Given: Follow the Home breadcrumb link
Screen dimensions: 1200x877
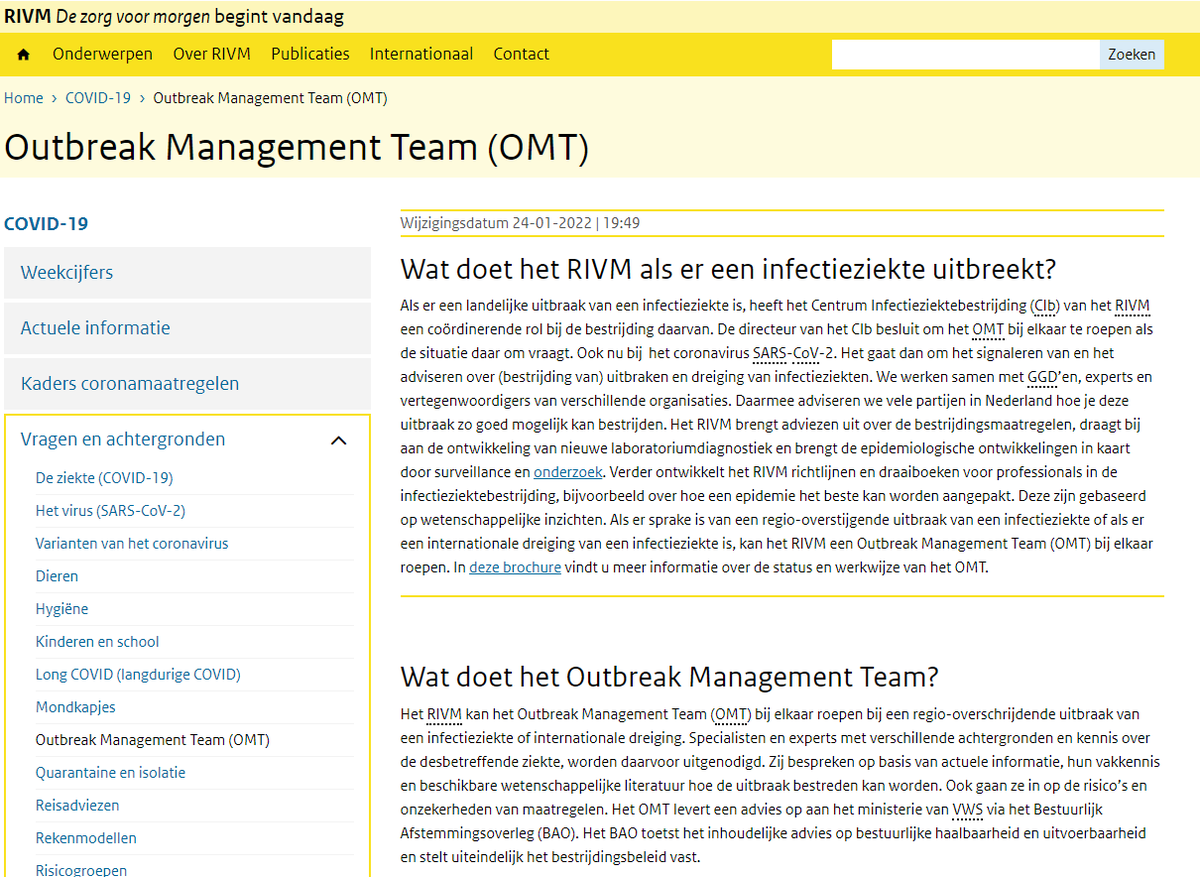Looking at the screenshot, I should coord(24,98).
